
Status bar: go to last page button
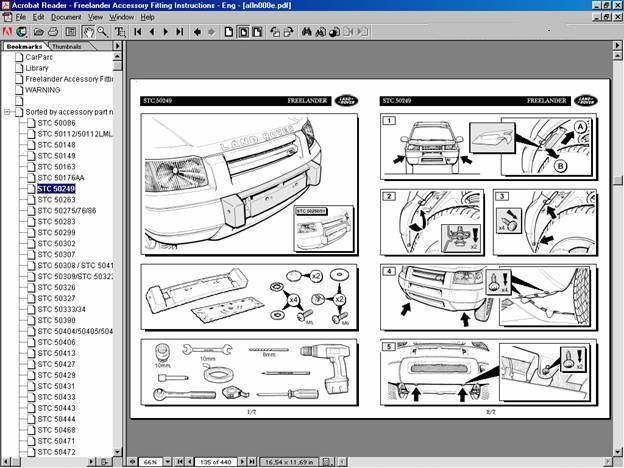point(252,462)
